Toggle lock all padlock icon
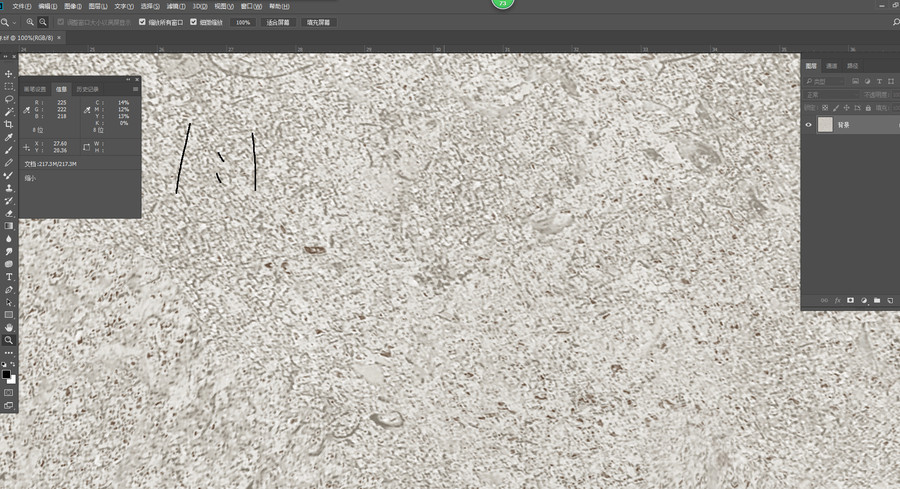The image size is (900, 489). [x=868, y=108]
